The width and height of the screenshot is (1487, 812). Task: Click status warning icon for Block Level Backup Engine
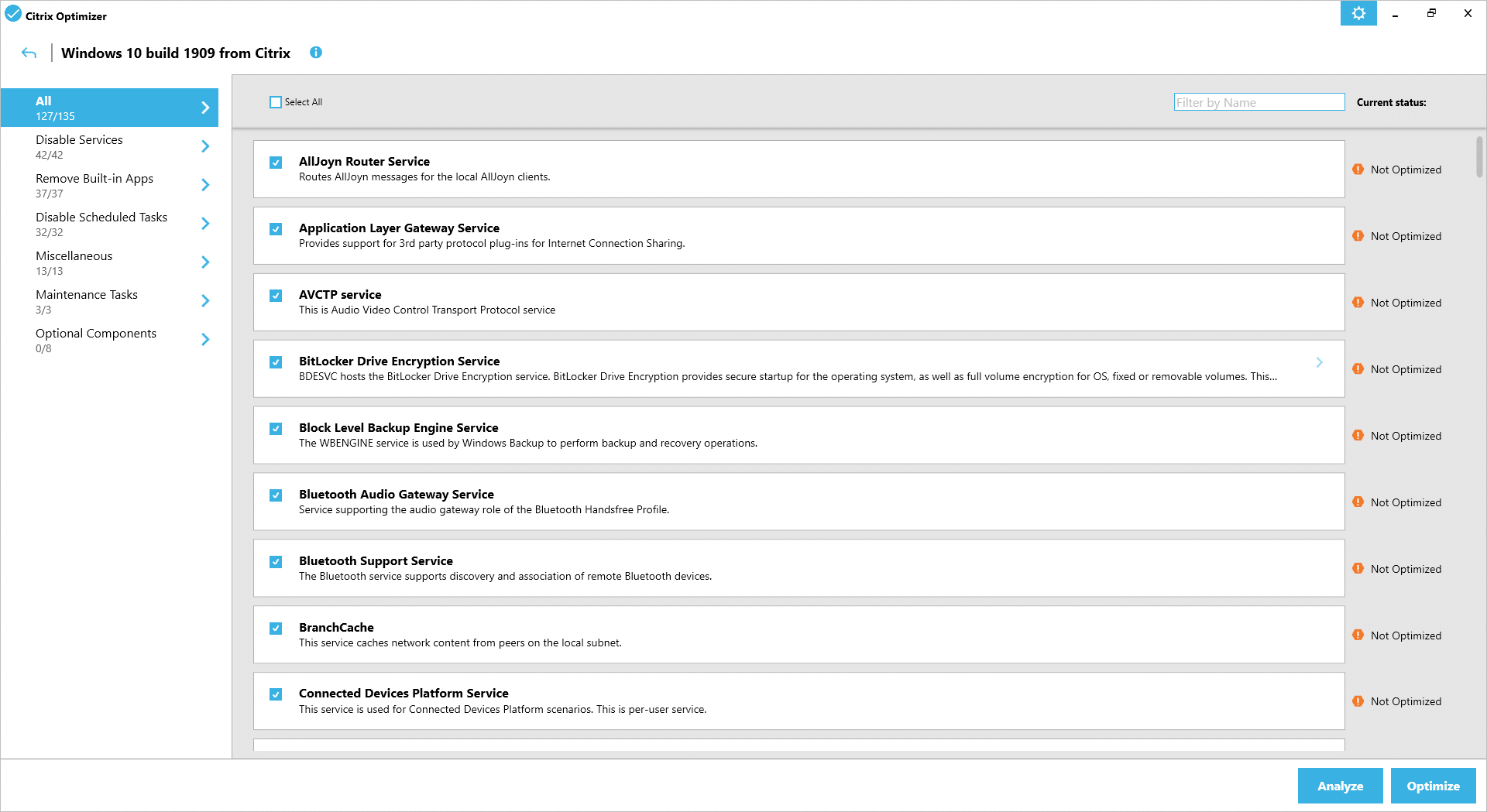pos(1358,436)
